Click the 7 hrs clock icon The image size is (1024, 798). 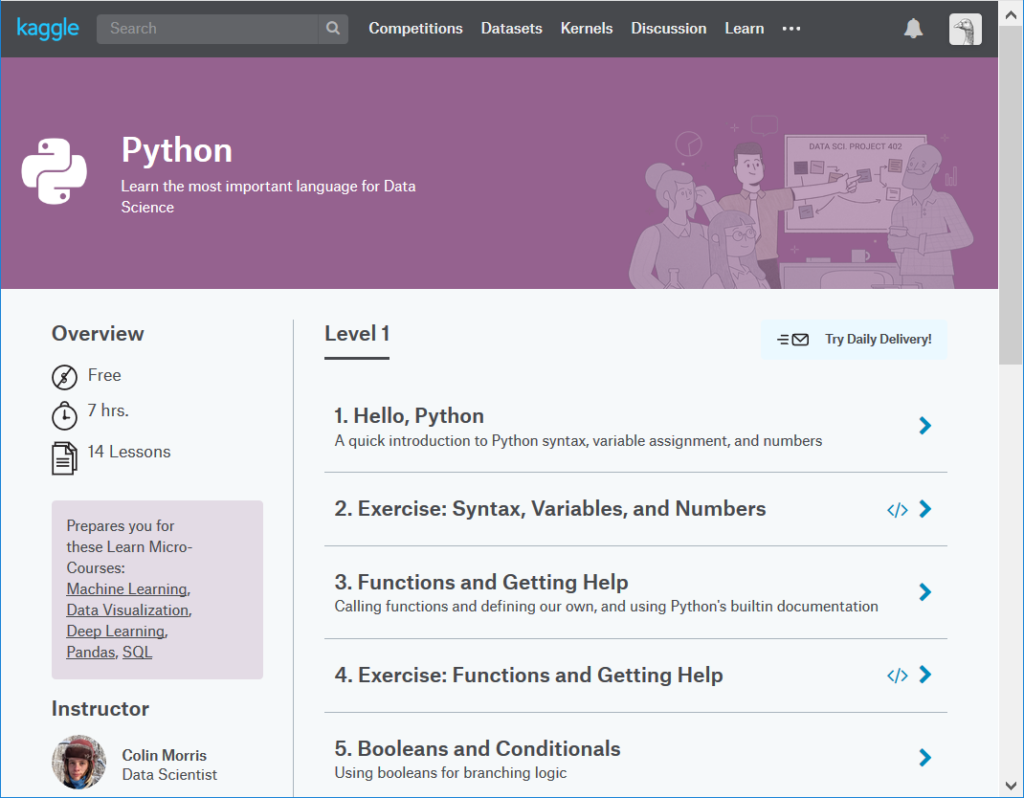coord(64,415)
